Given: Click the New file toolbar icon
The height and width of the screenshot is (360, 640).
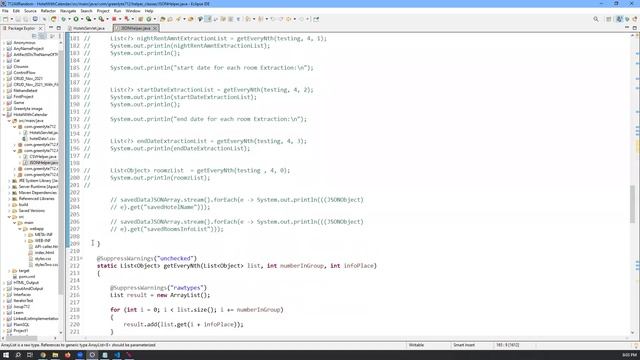Looking at the screenshot, I should [x=6, y=19].
